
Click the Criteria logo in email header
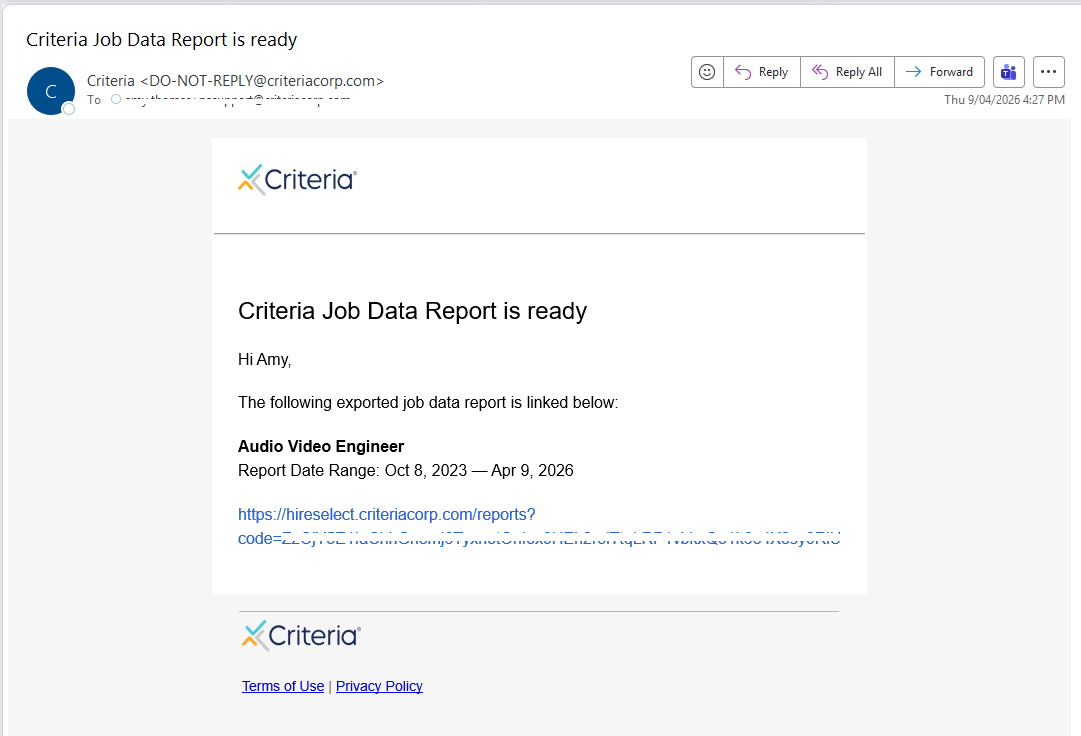(x=297, y=180)
